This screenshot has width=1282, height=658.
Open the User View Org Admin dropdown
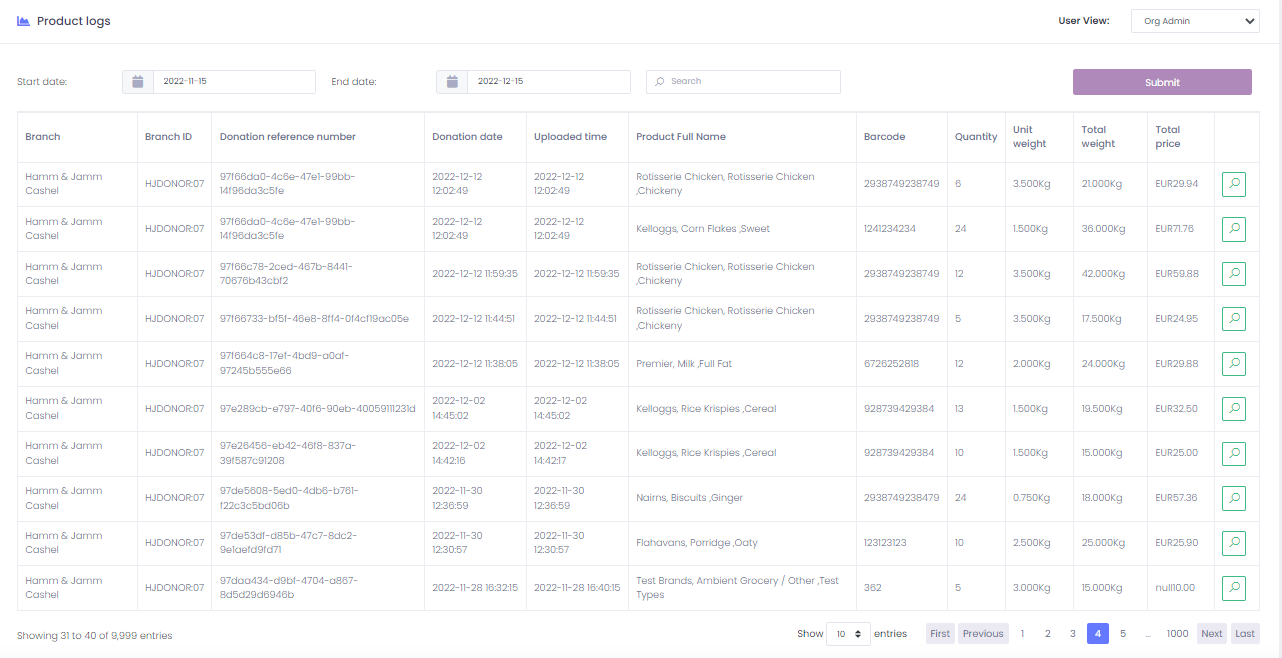pyautogui.click(x=1195, y=21)
